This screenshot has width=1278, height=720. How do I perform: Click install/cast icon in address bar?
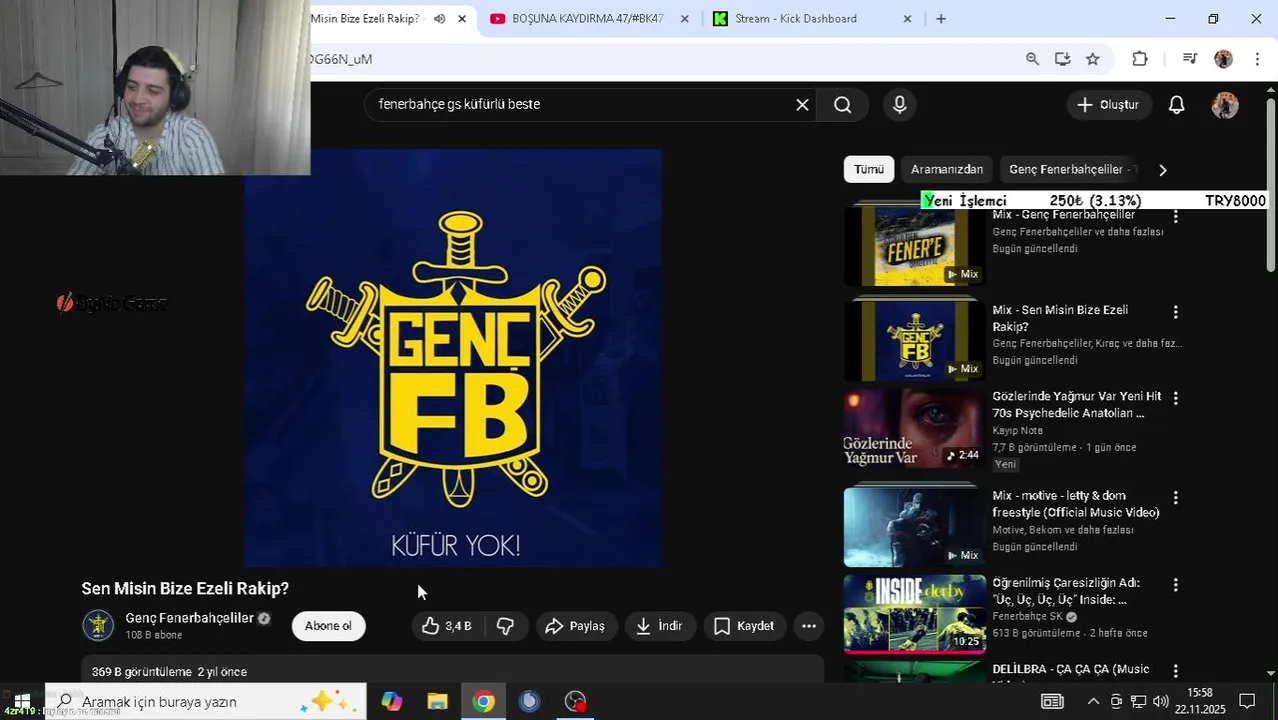tap(1062, 59)
